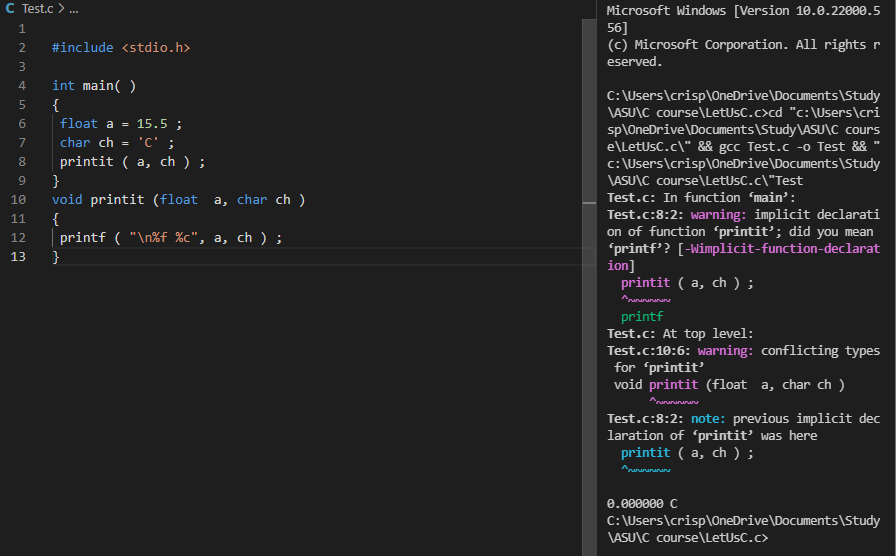
Task: Click the printit call on line 8
Action: pyautogui.click(x=86, y=162)
